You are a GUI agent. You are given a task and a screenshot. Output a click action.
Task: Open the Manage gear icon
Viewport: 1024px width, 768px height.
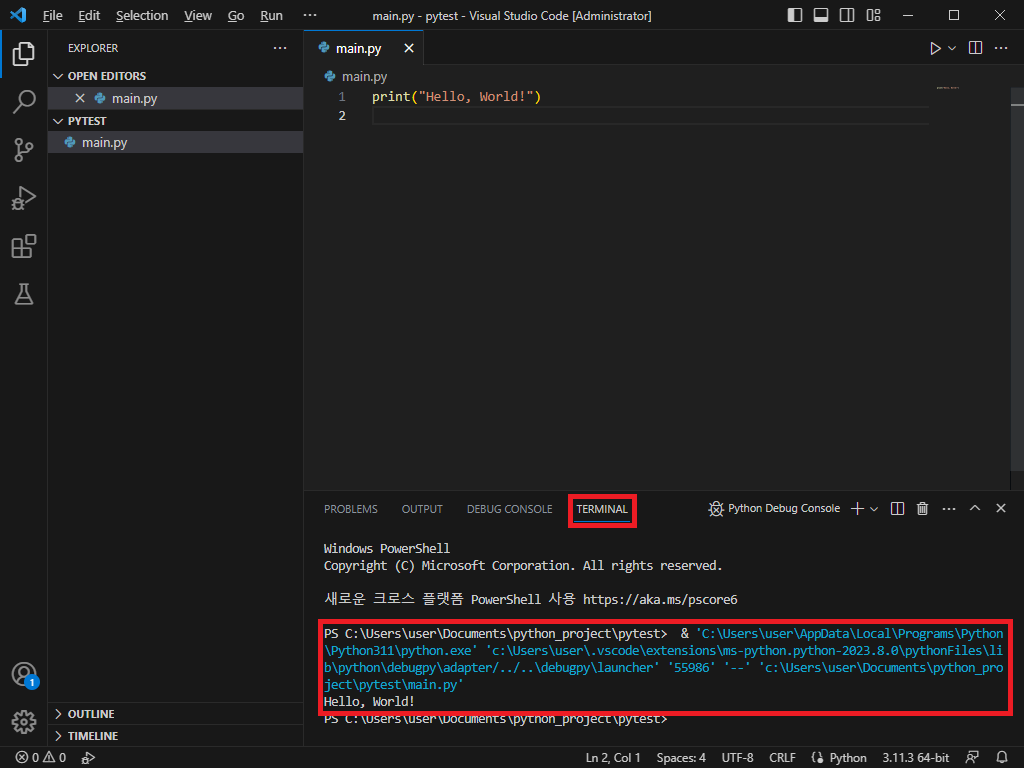pyautogui.click(x=24, y=721)
